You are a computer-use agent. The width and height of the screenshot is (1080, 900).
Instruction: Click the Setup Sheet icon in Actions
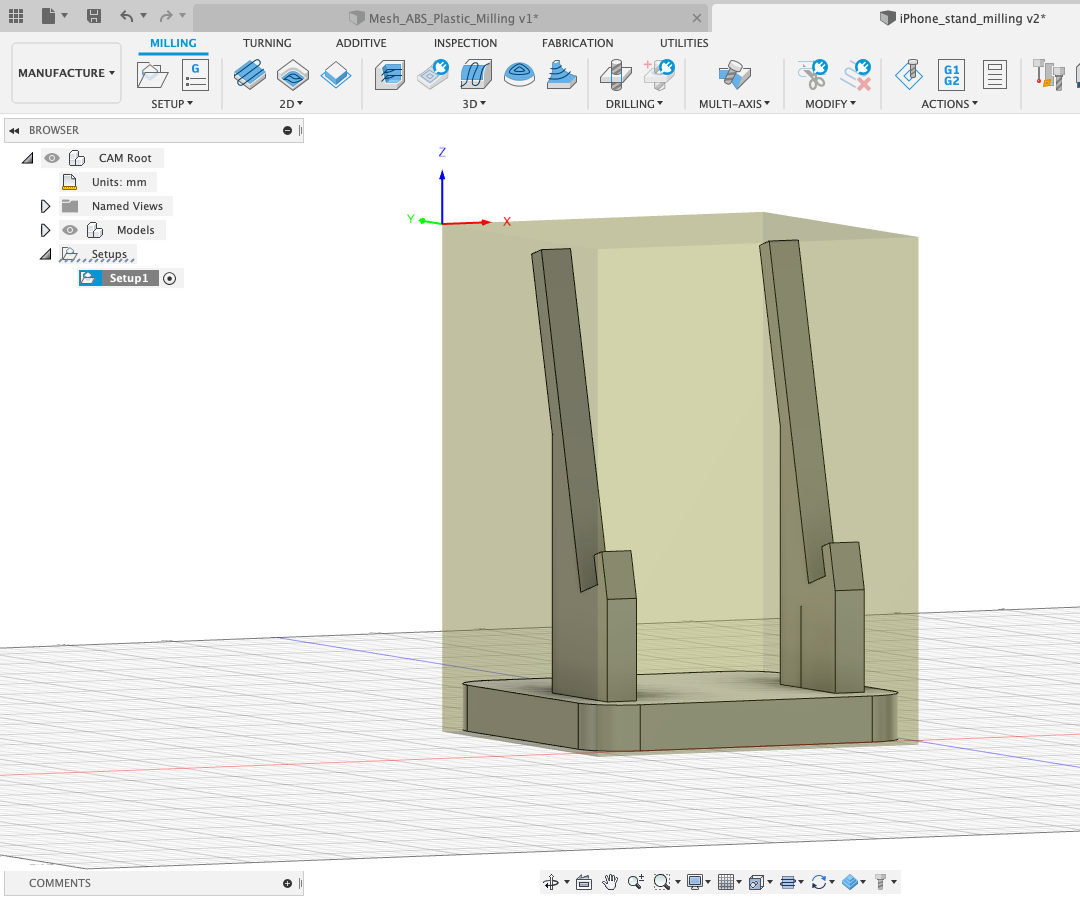click(994, 75)
